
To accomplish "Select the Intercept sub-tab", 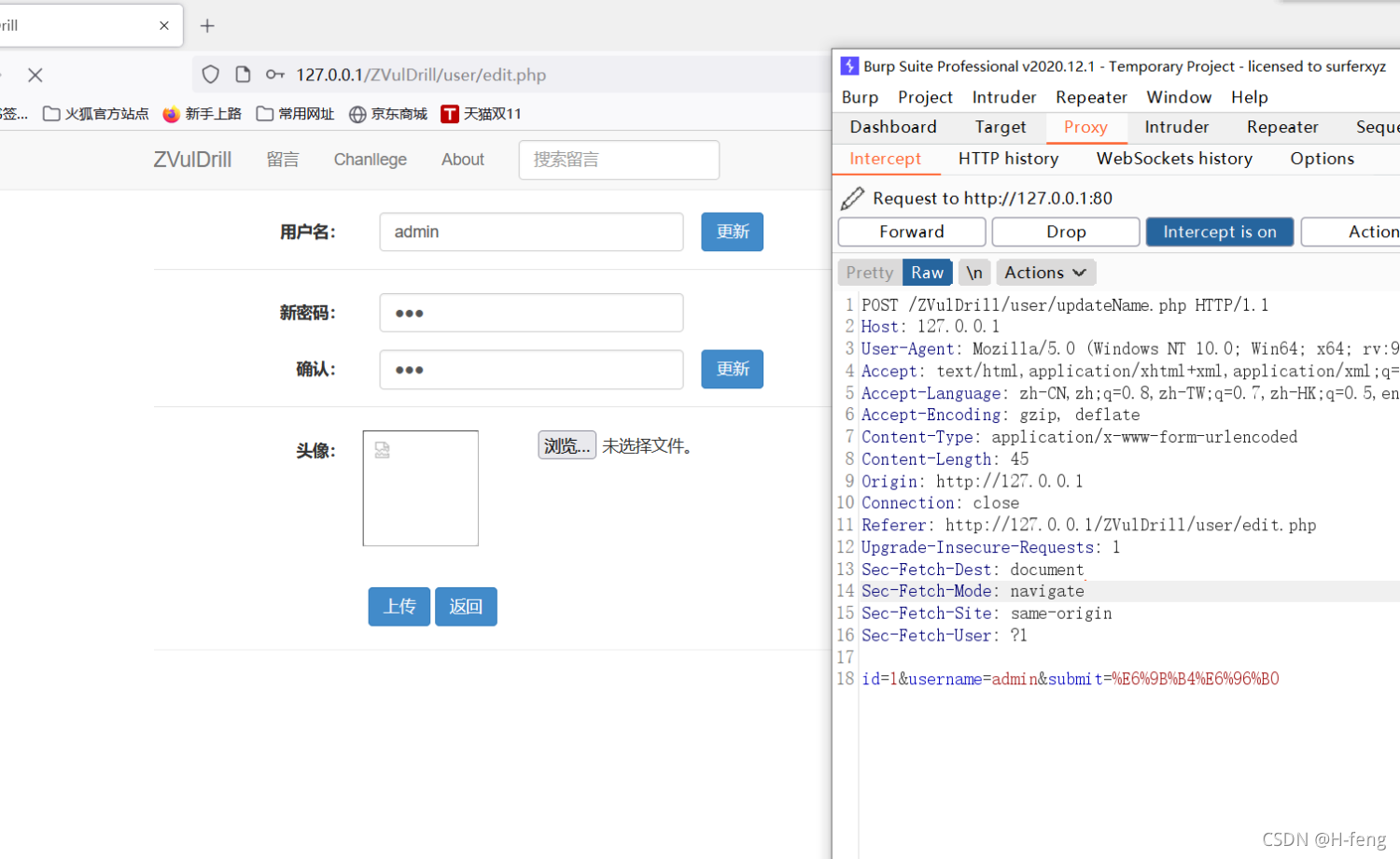I will 886,159.
